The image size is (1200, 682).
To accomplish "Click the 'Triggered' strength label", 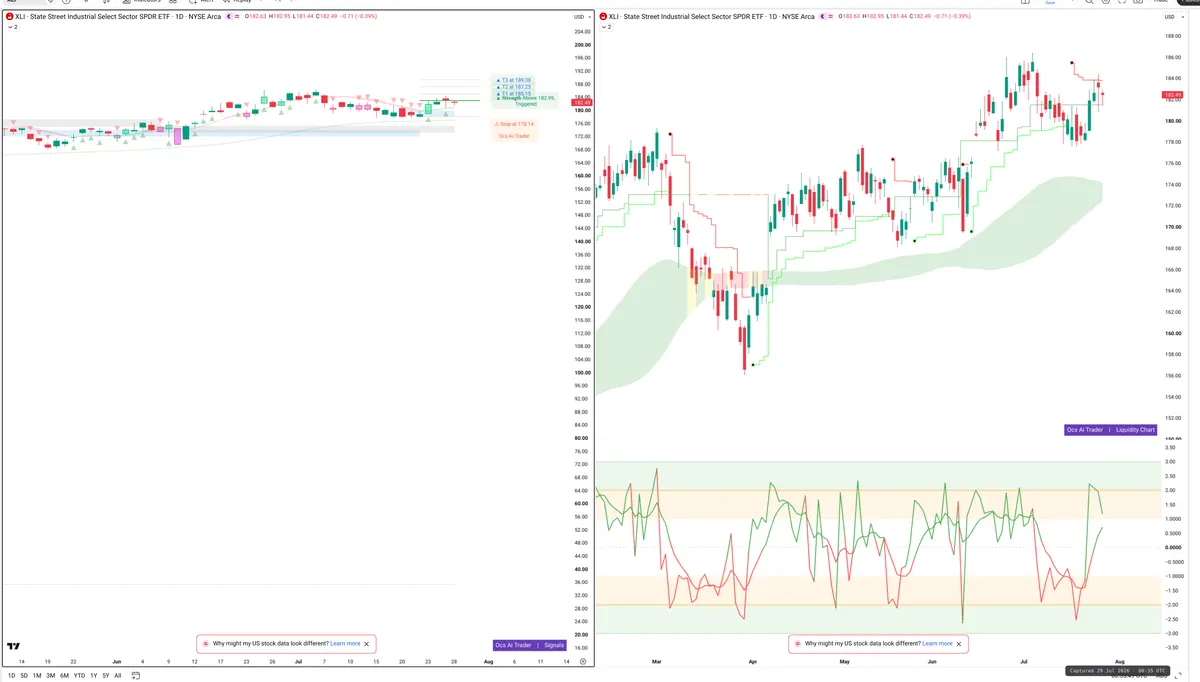I will (x=525, y=104).
